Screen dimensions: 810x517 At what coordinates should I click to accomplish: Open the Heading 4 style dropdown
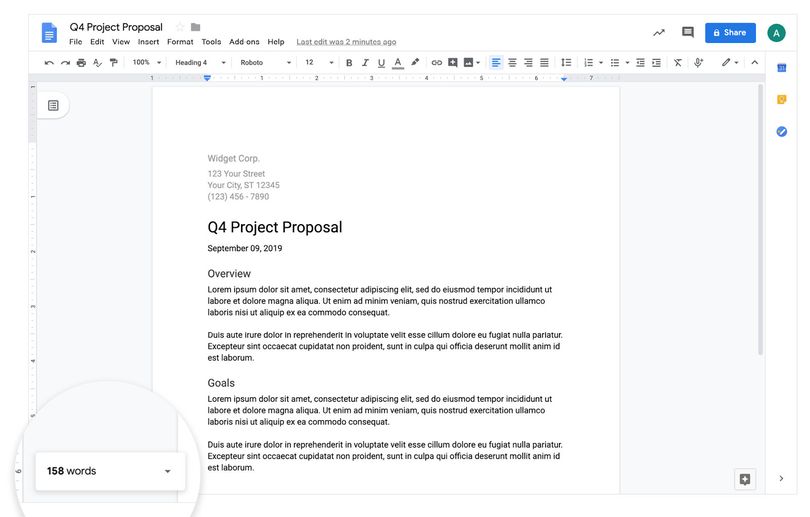[x=200, y=62]
